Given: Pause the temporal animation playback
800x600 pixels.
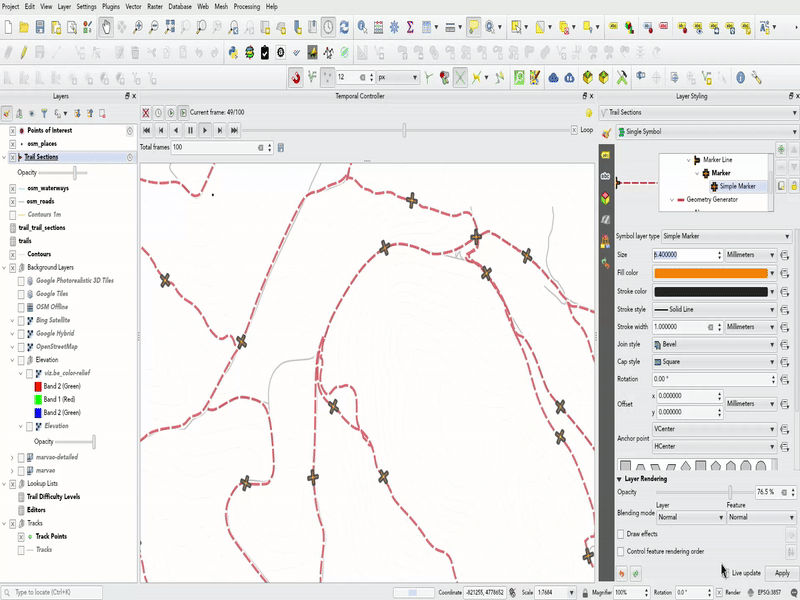Looking at the screenshot, I should click(x=190, y=130).
